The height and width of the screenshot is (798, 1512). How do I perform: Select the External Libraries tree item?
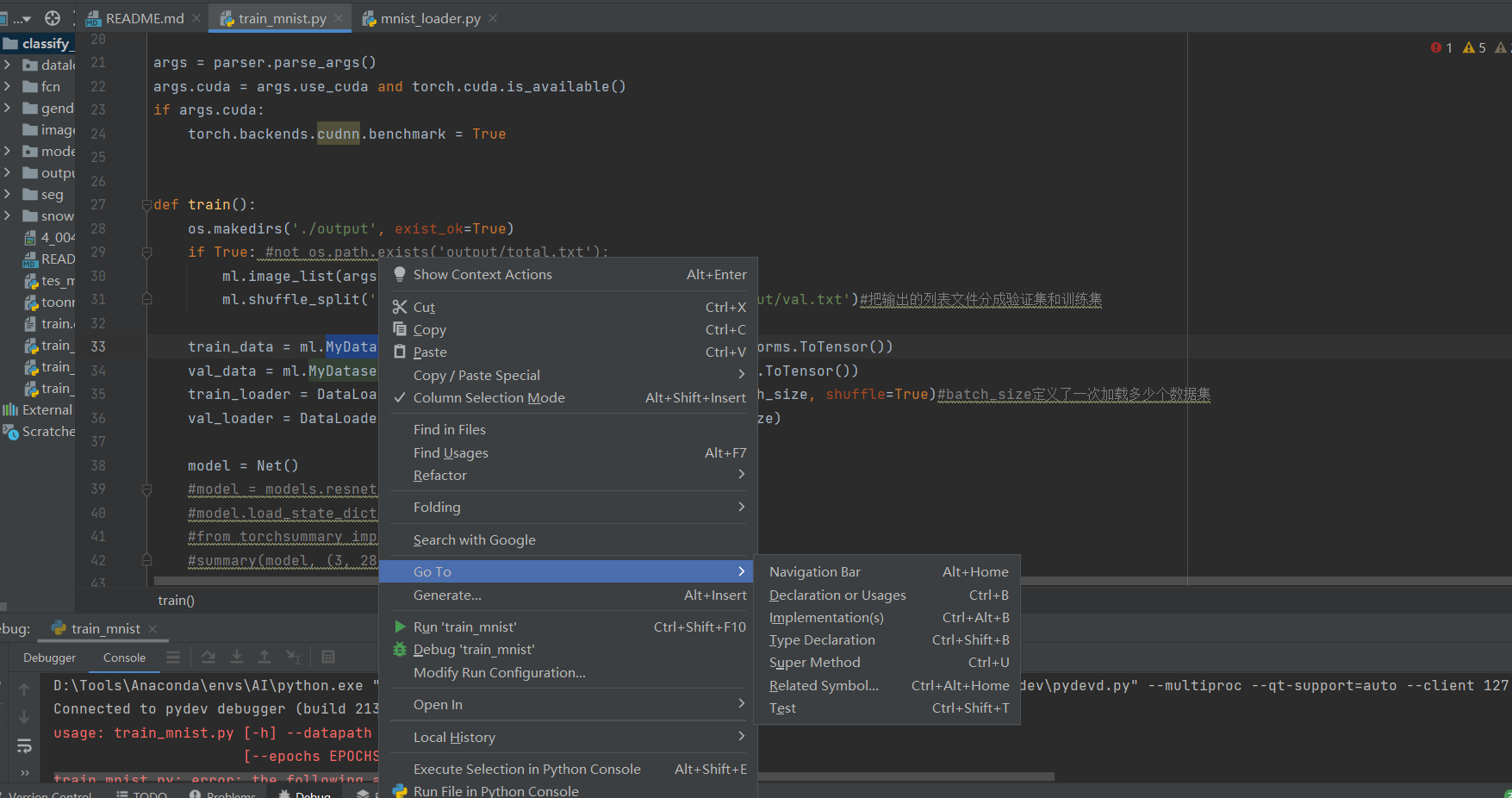tap(38, 409)
